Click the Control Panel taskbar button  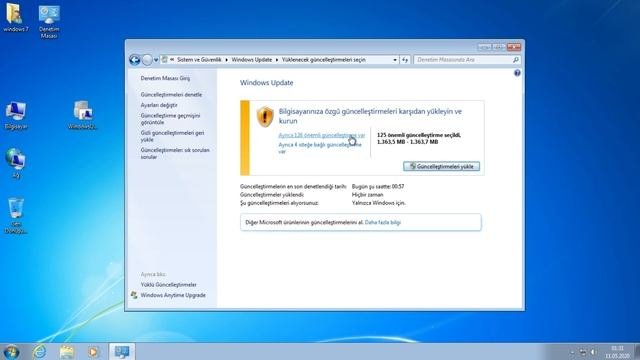pyautogui.click(x=122, y=351)
